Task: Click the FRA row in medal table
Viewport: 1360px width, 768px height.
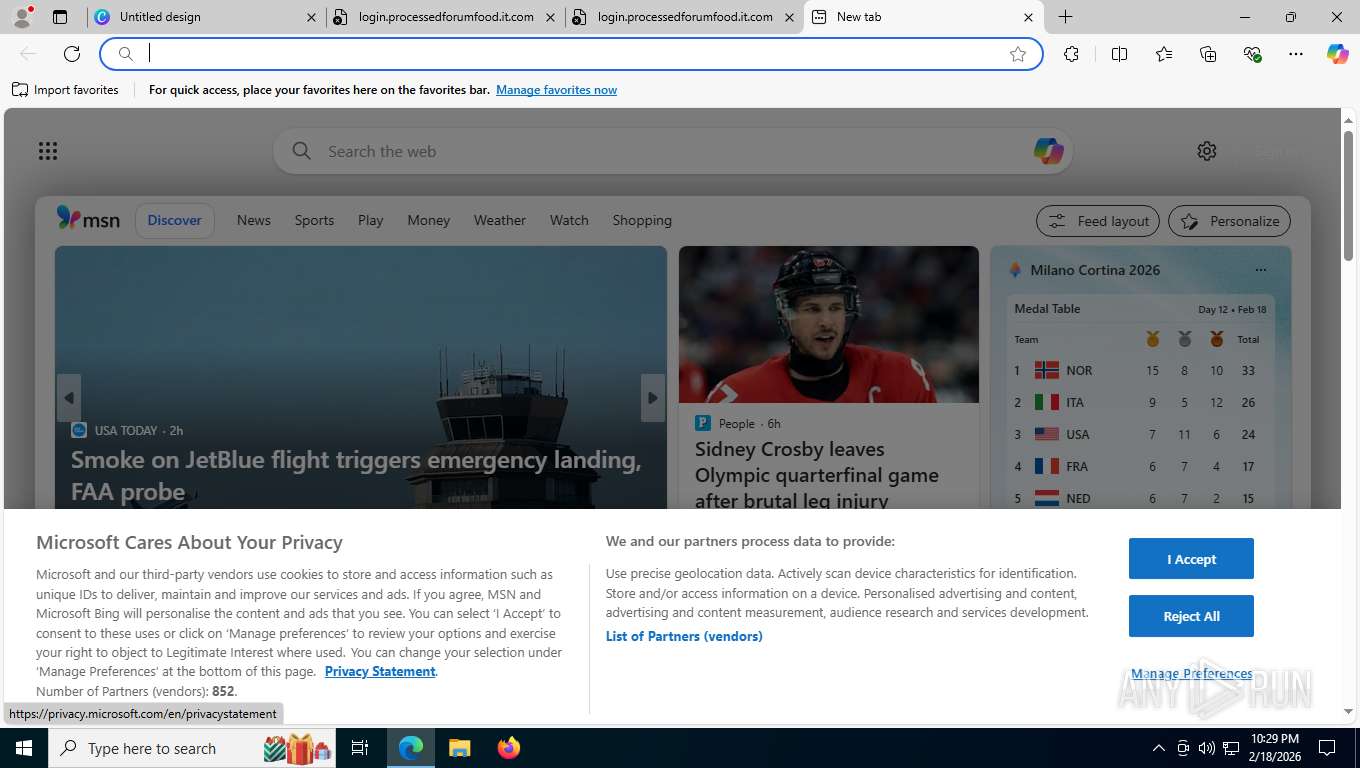Action: 1140,466
